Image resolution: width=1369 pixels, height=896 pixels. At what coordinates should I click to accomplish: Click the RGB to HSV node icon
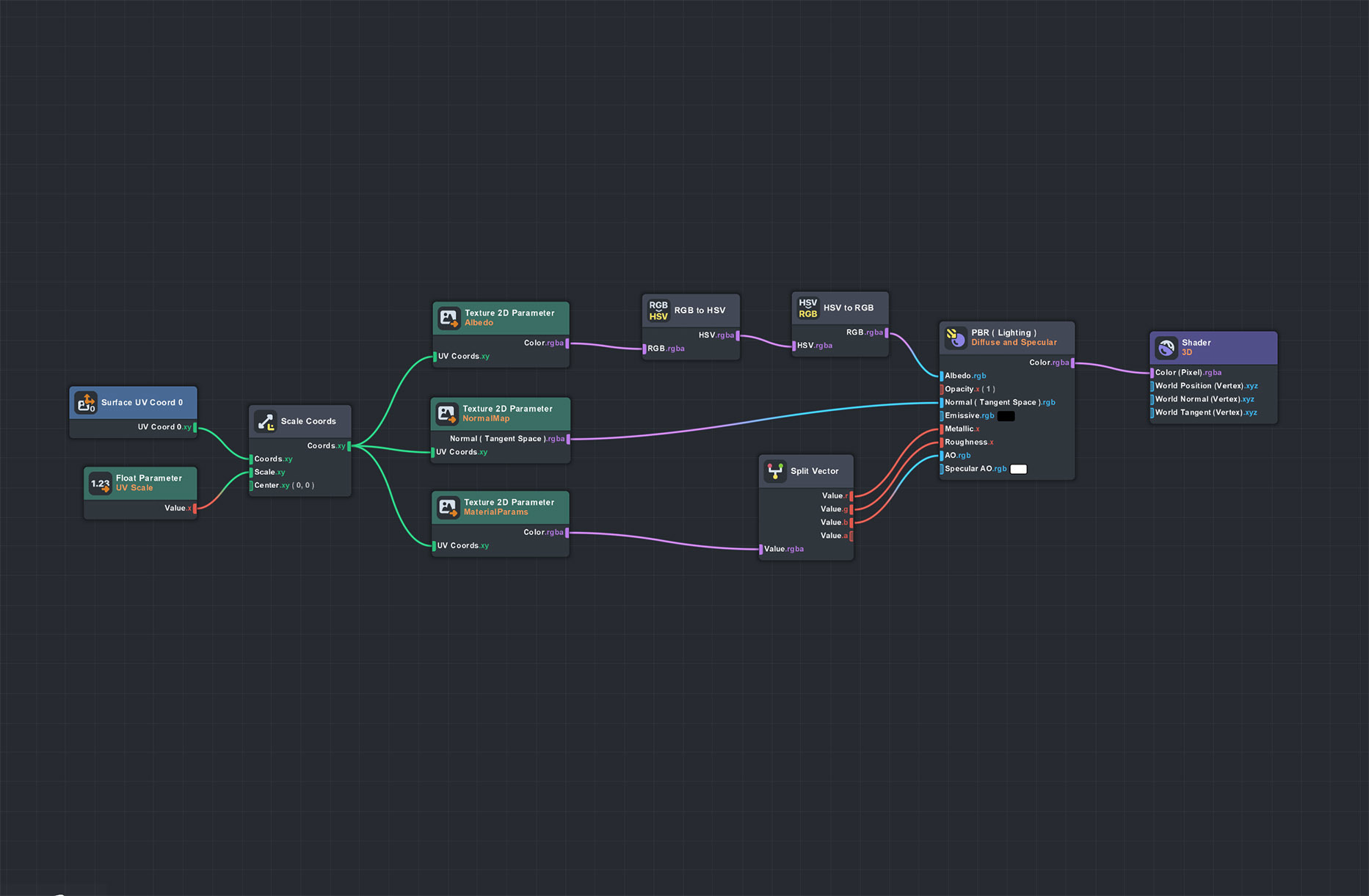click(658, 310)
